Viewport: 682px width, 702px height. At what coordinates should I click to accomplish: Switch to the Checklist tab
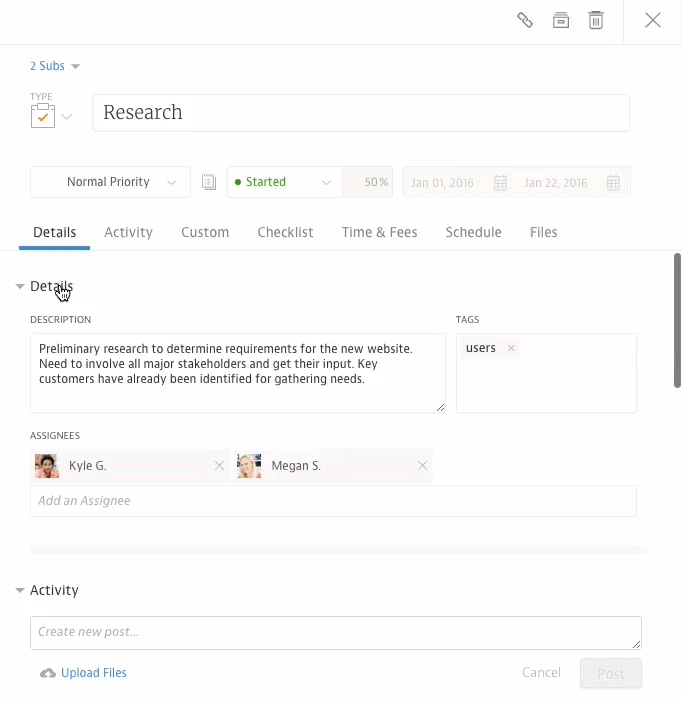tap(285, 232)
